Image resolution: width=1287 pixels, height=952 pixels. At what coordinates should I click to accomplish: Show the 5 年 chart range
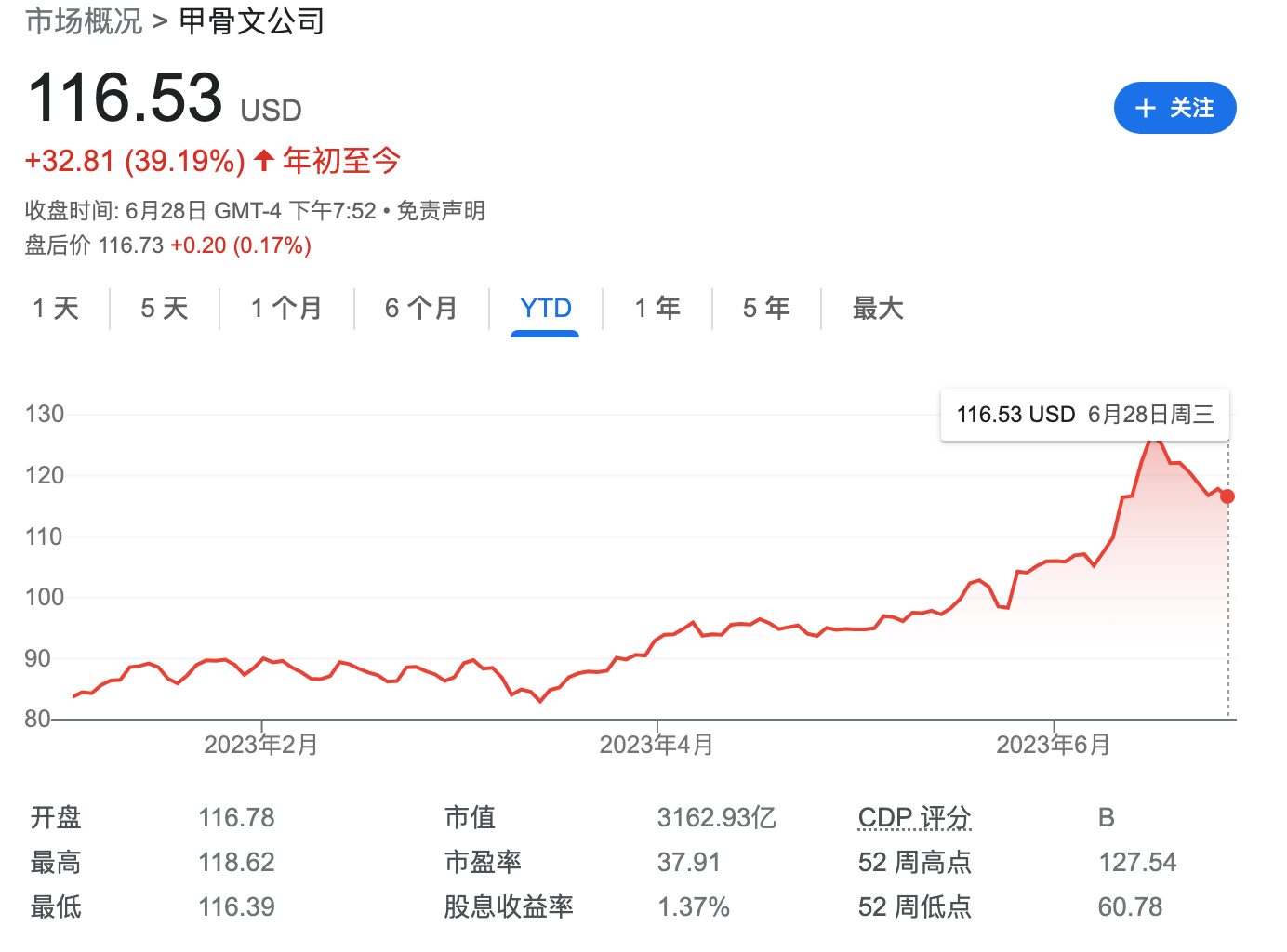pyautogui.click(x=766, y=309)
